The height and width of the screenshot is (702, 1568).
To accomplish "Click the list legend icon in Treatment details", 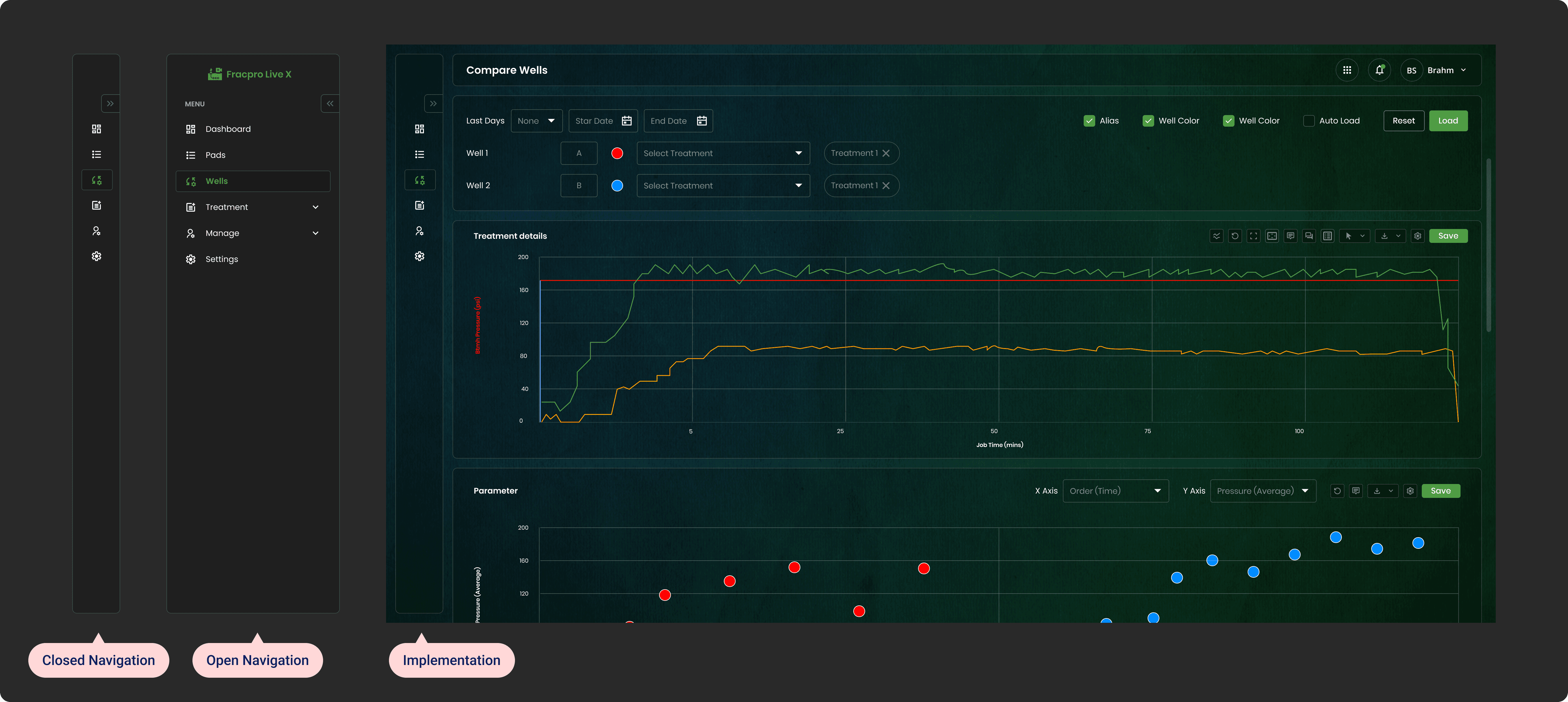I will point(1328,236).
